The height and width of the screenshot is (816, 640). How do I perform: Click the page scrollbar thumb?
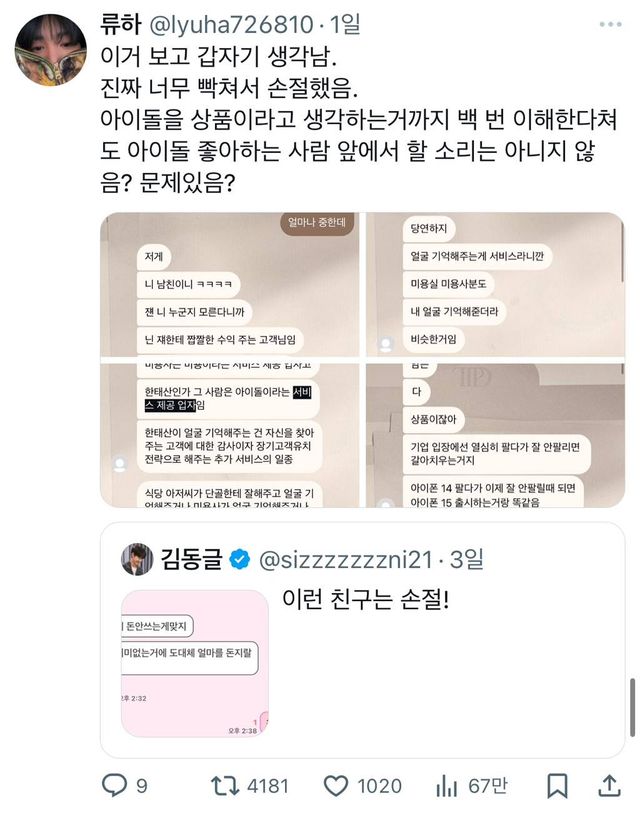tap(633, 707)
